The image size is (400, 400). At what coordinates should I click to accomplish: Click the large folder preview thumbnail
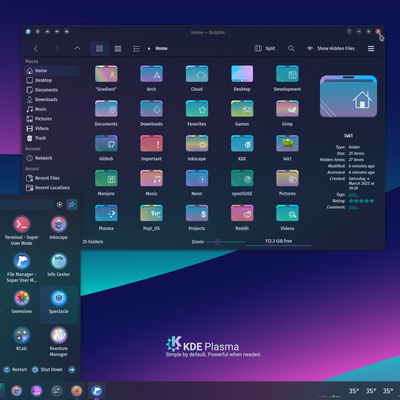pyautogui.click(x=348, y=96)
